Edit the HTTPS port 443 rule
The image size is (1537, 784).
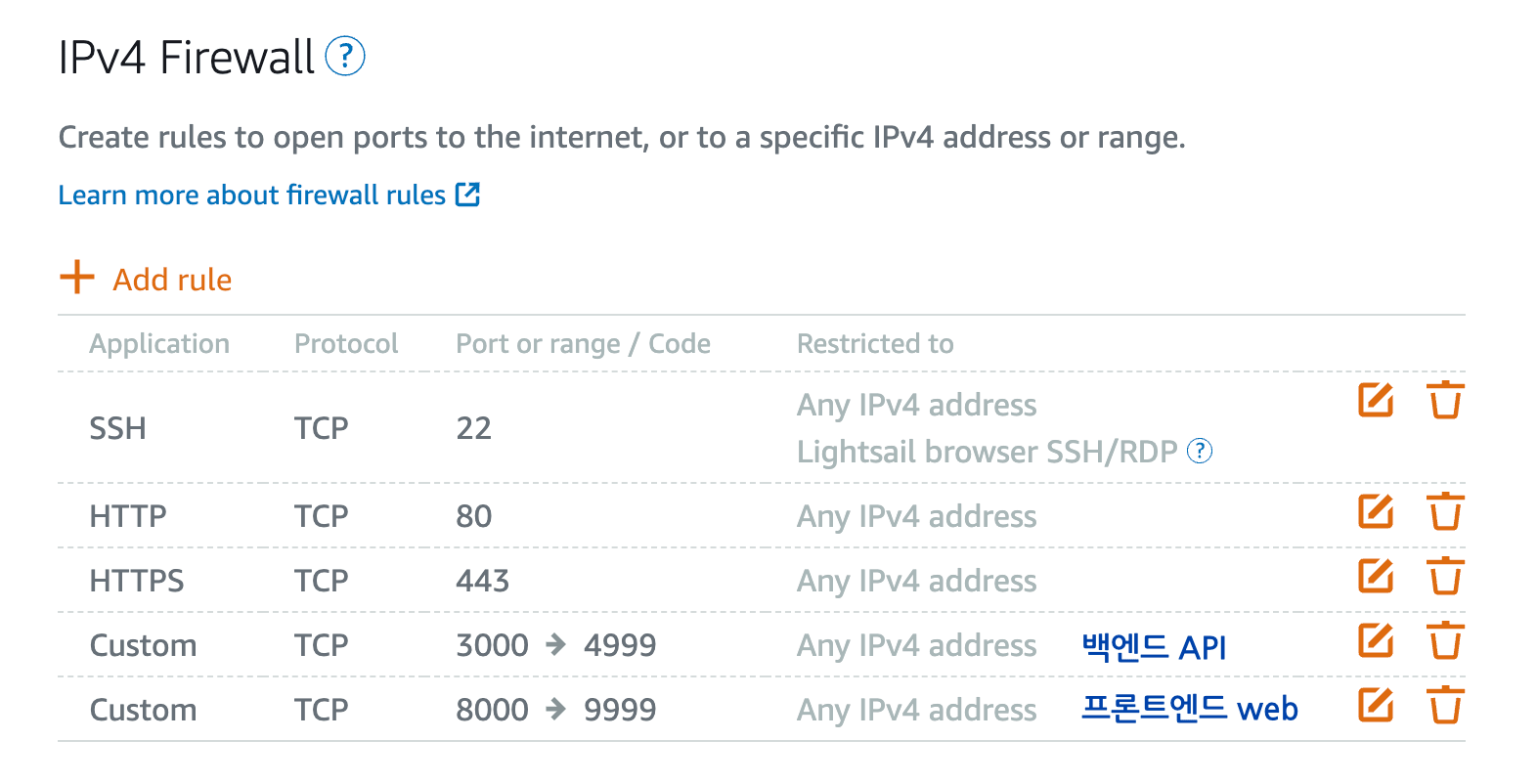coord(1376,576)
